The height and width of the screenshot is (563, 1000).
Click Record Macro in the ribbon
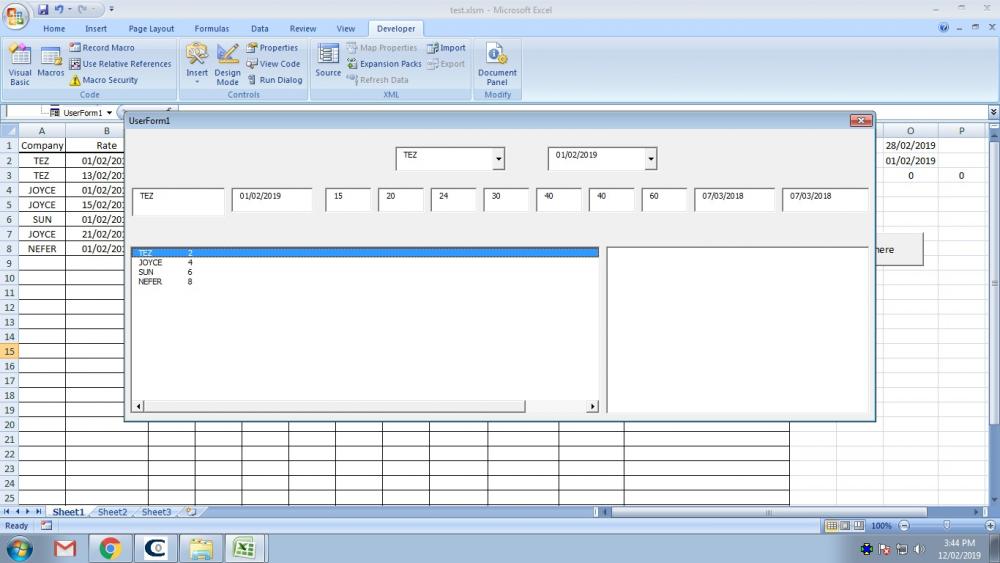(107, 48)
